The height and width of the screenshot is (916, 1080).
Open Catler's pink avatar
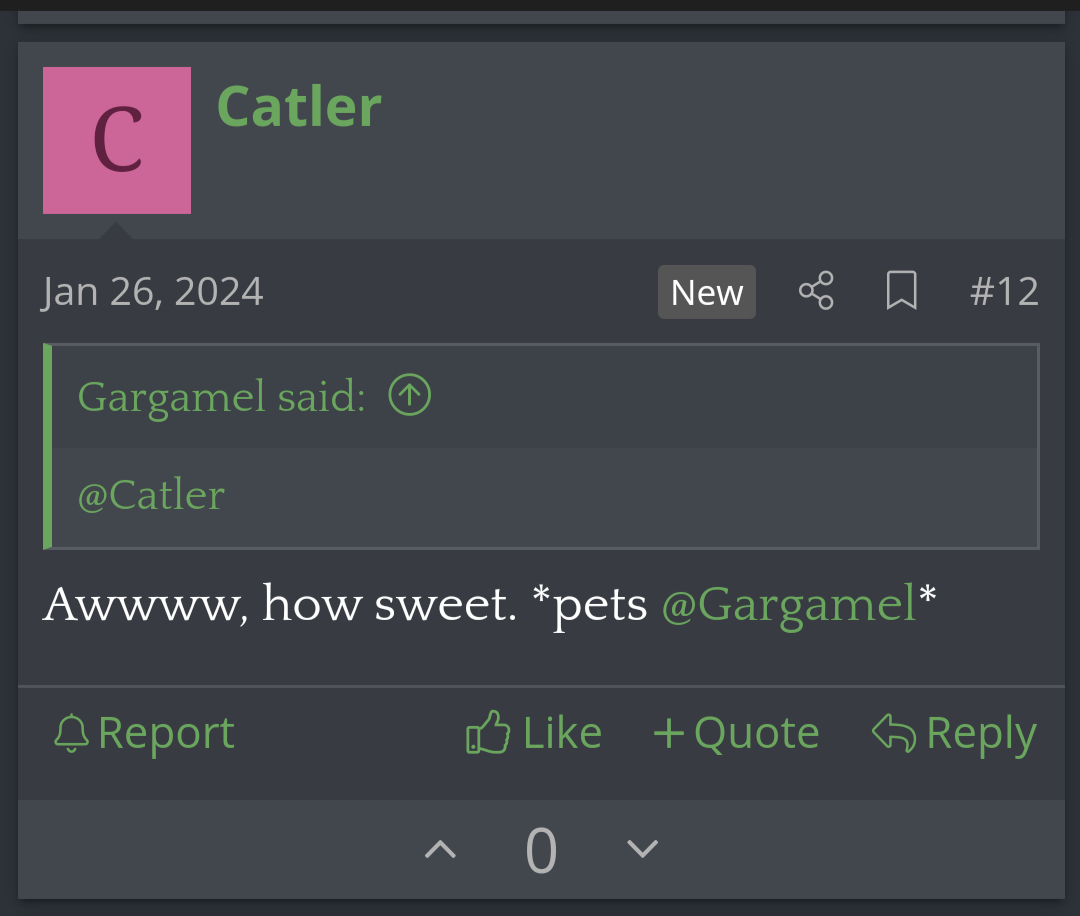point(117,140)
